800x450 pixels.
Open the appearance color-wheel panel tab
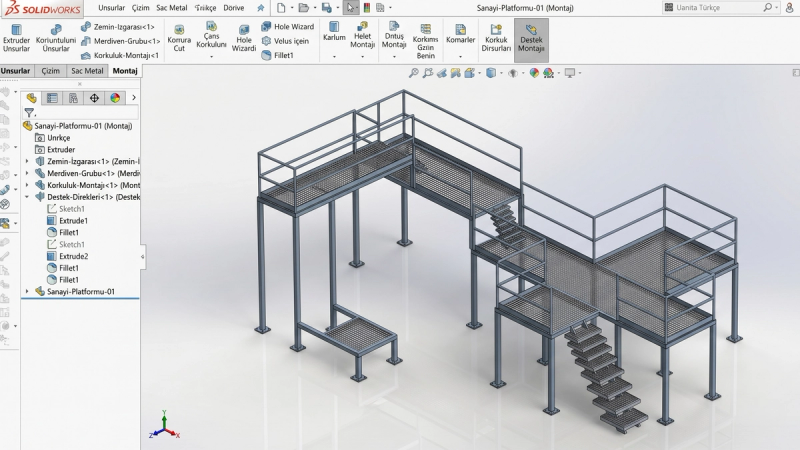[115, 98]
